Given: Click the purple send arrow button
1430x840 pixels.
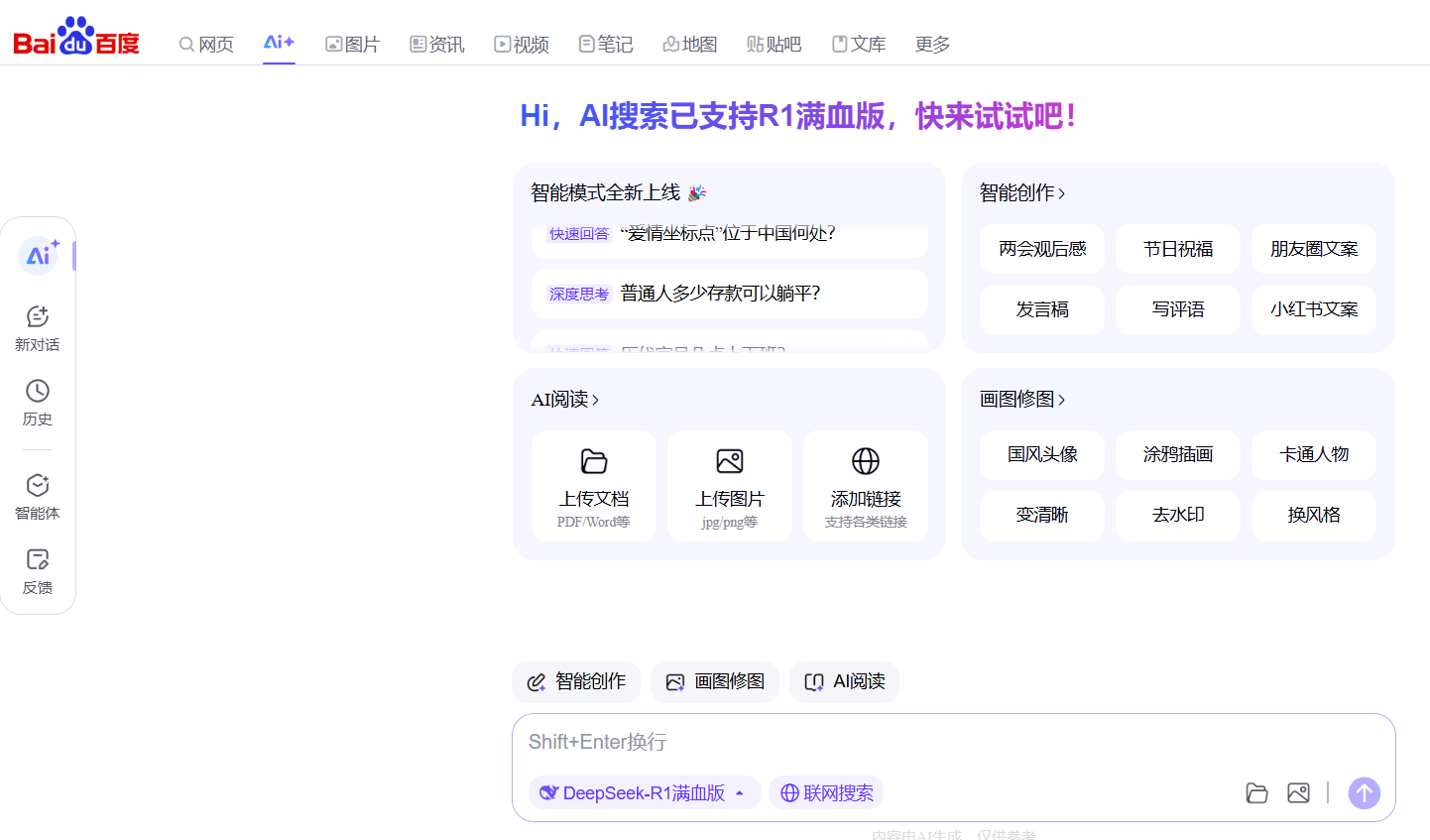Looking at the screenshot, I should pyautogui.click(x=1364, y=792).
